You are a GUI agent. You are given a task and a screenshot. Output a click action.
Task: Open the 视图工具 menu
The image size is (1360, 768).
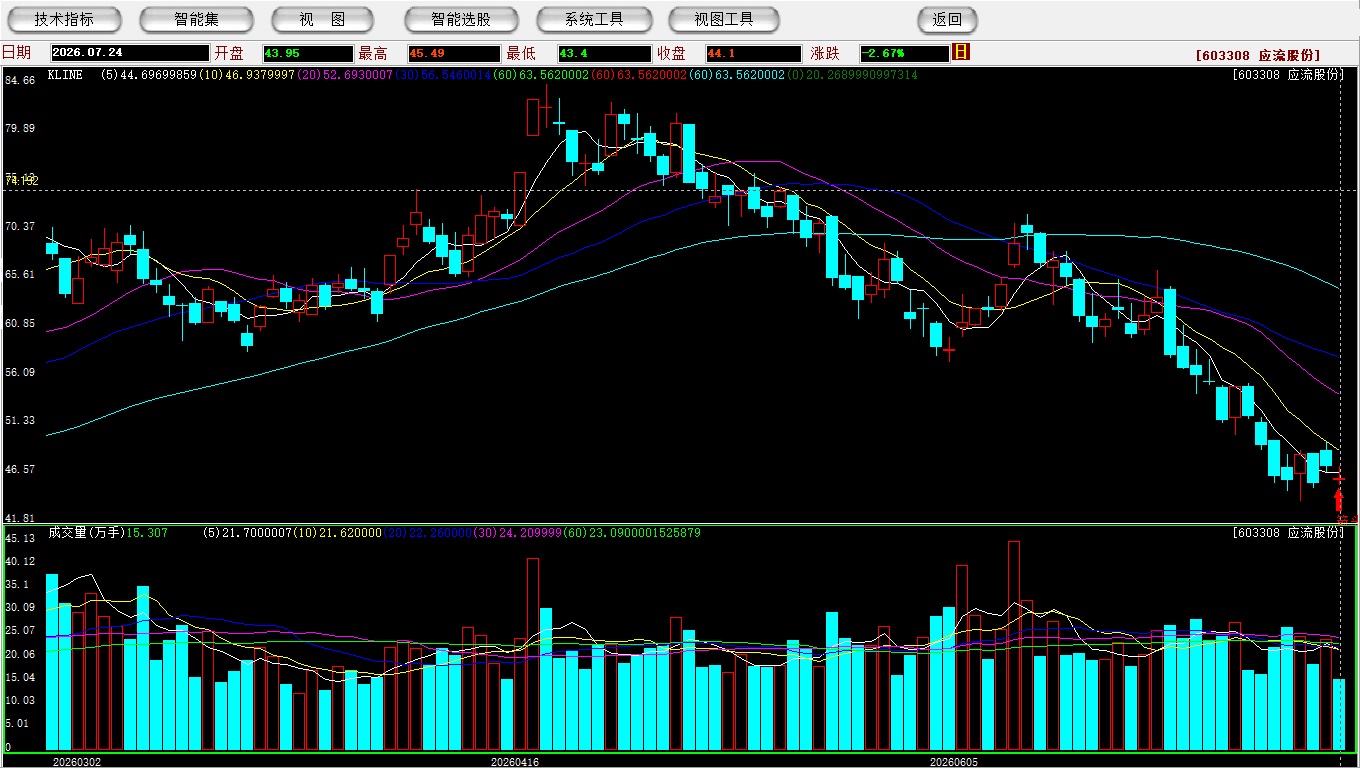[724, 19]
